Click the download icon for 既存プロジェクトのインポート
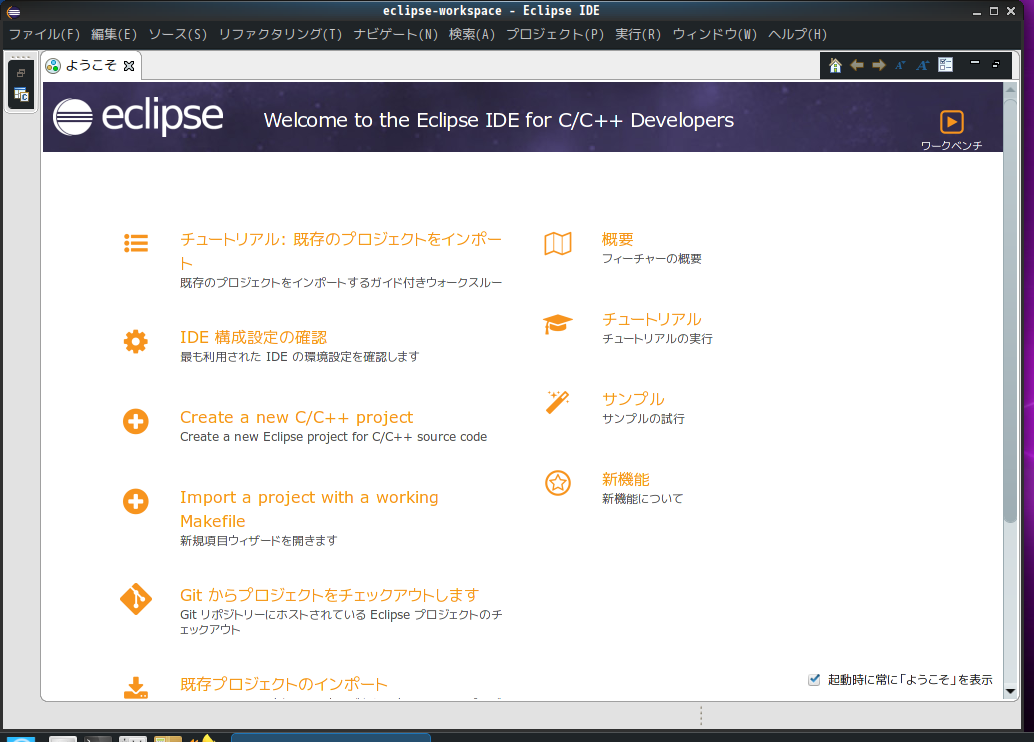This screenshot has height=742, width=1034. coord(136,688)
